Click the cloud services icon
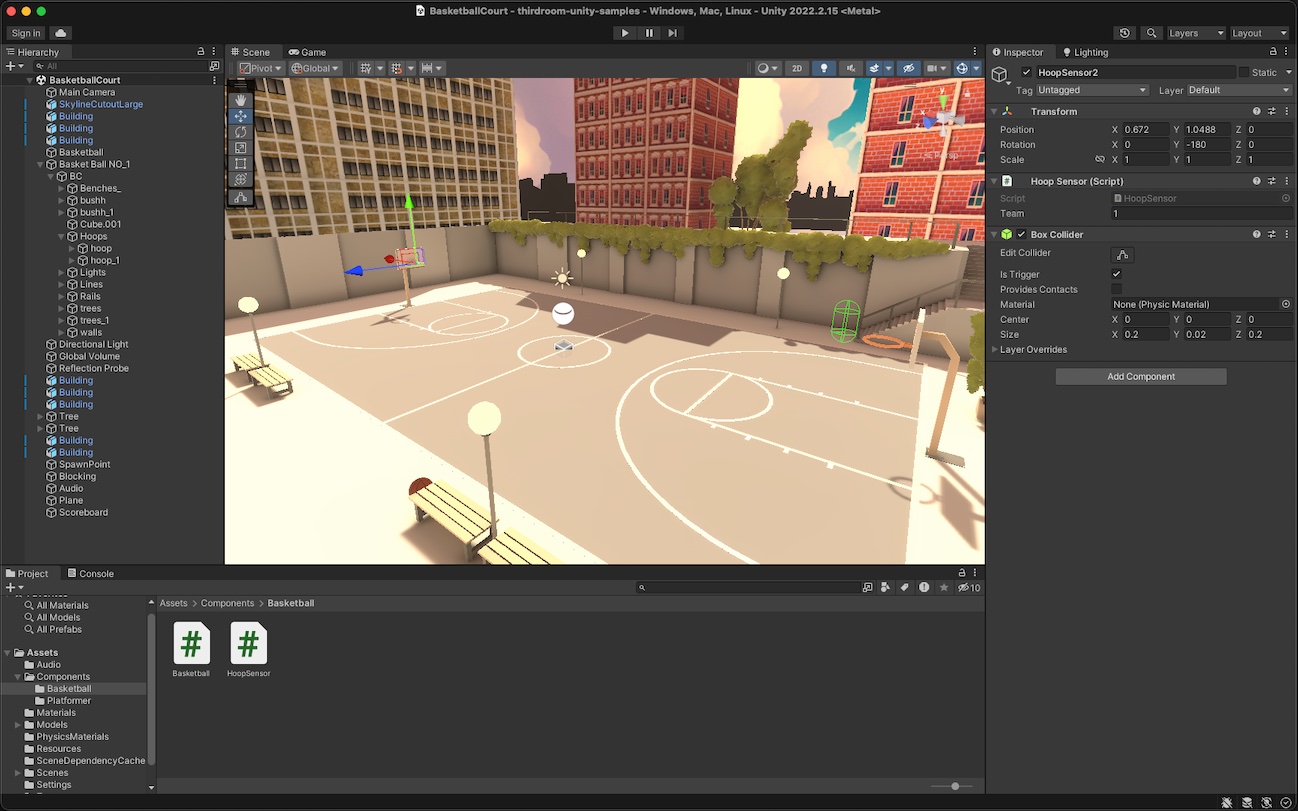Screen dimensions: 1298x811 tap(60, 33)
